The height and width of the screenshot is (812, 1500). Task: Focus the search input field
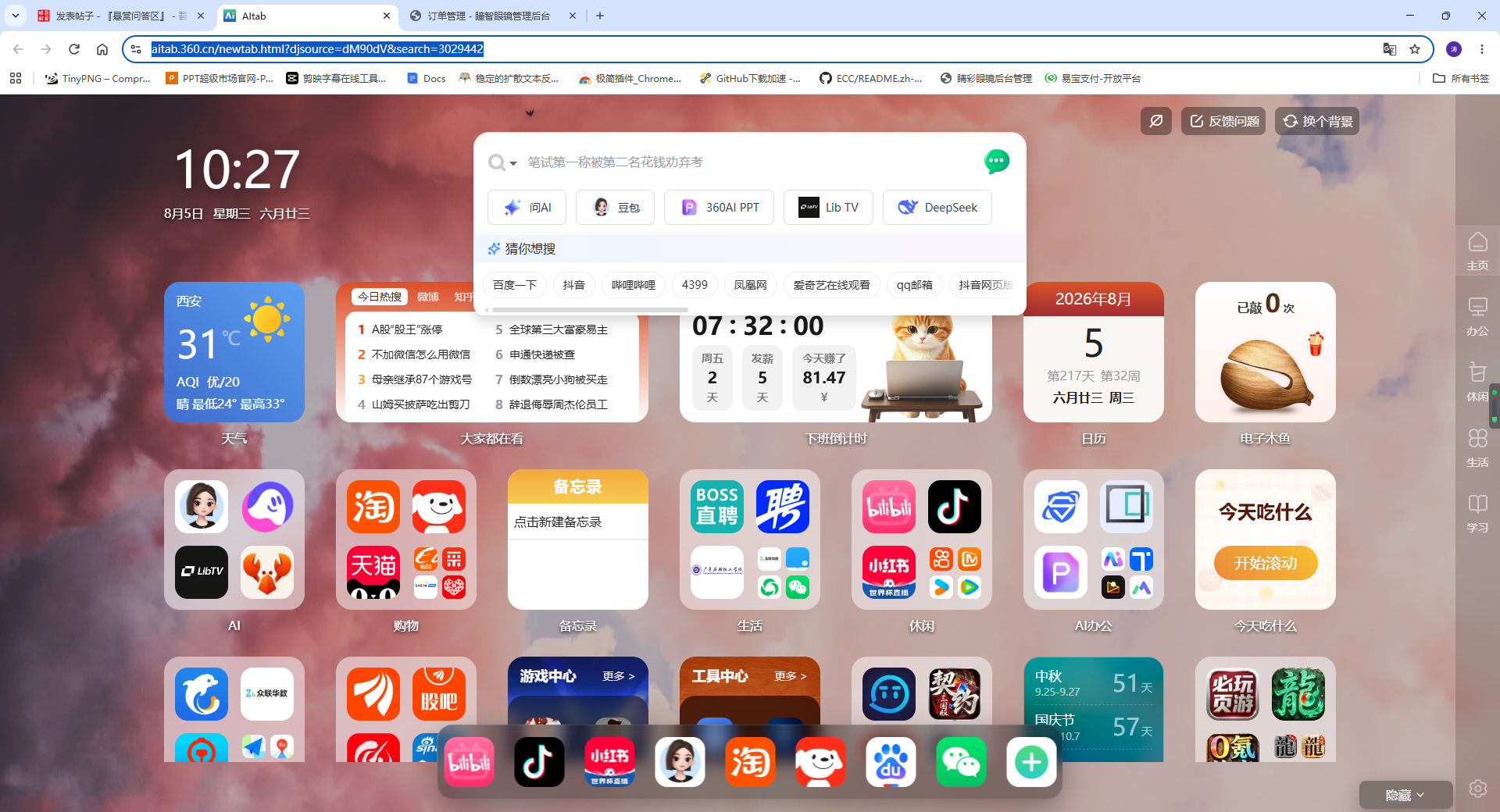click(x=750, y=162)
